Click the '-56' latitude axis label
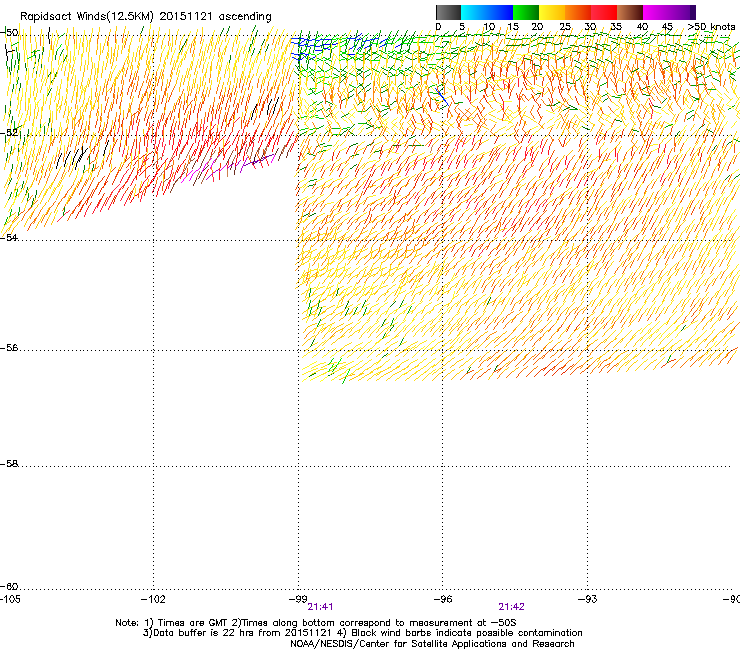Screen dimensions: 740x650 [10, 348]
